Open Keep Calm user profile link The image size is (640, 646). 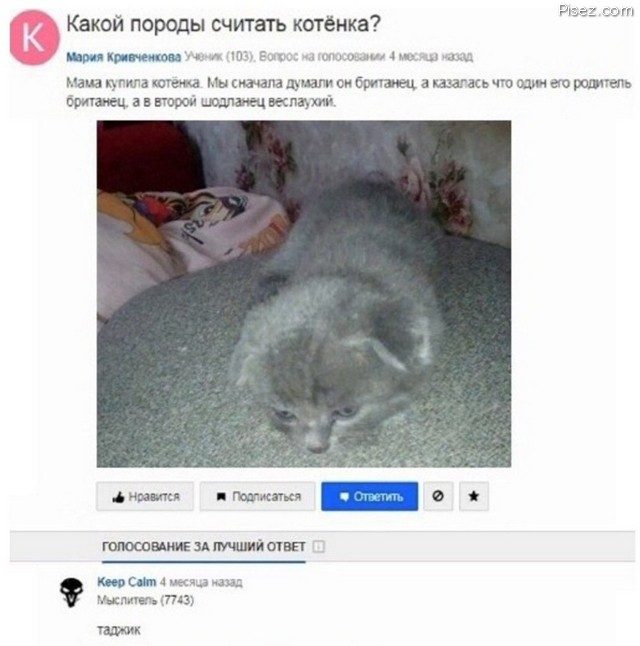(x=127, y=582)
